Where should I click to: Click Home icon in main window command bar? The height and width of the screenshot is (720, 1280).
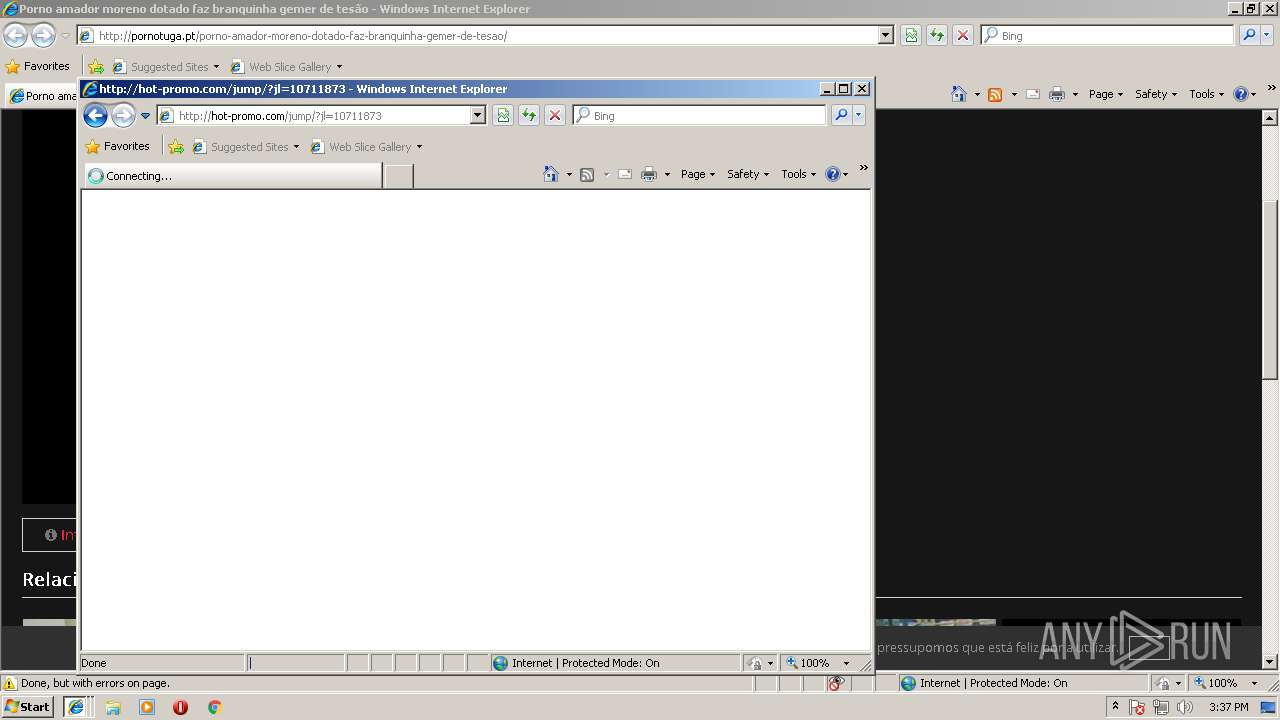(x=959, y=94)
